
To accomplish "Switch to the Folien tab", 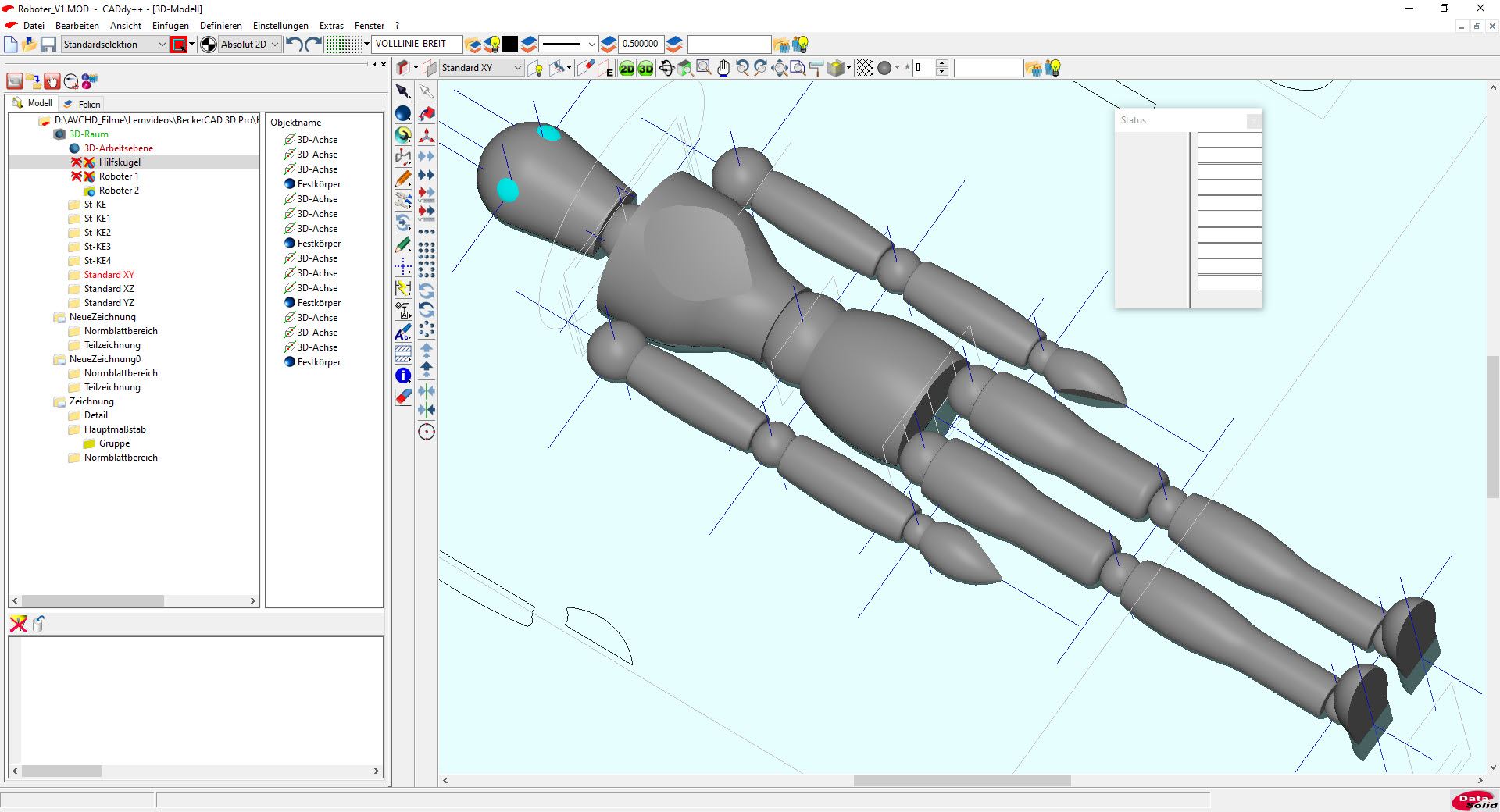I will [88, 104].
